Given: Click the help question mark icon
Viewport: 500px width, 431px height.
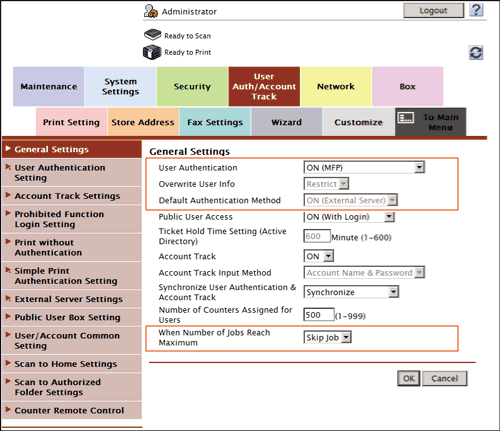Looking at the screenshot, I should click(x=476, y=10).
